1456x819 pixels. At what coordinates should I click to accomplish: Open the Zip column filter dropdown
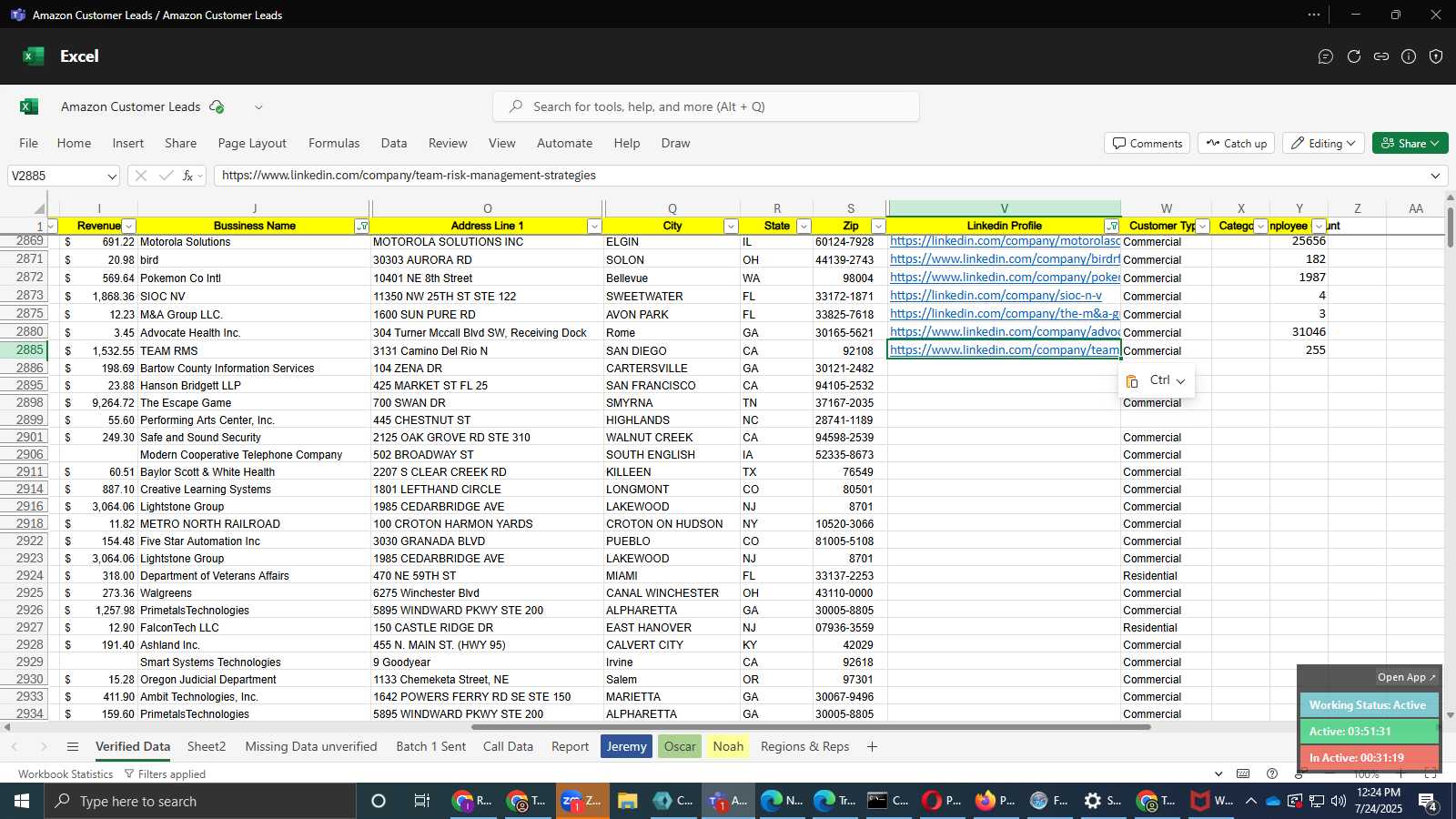[x=878, y=227]
